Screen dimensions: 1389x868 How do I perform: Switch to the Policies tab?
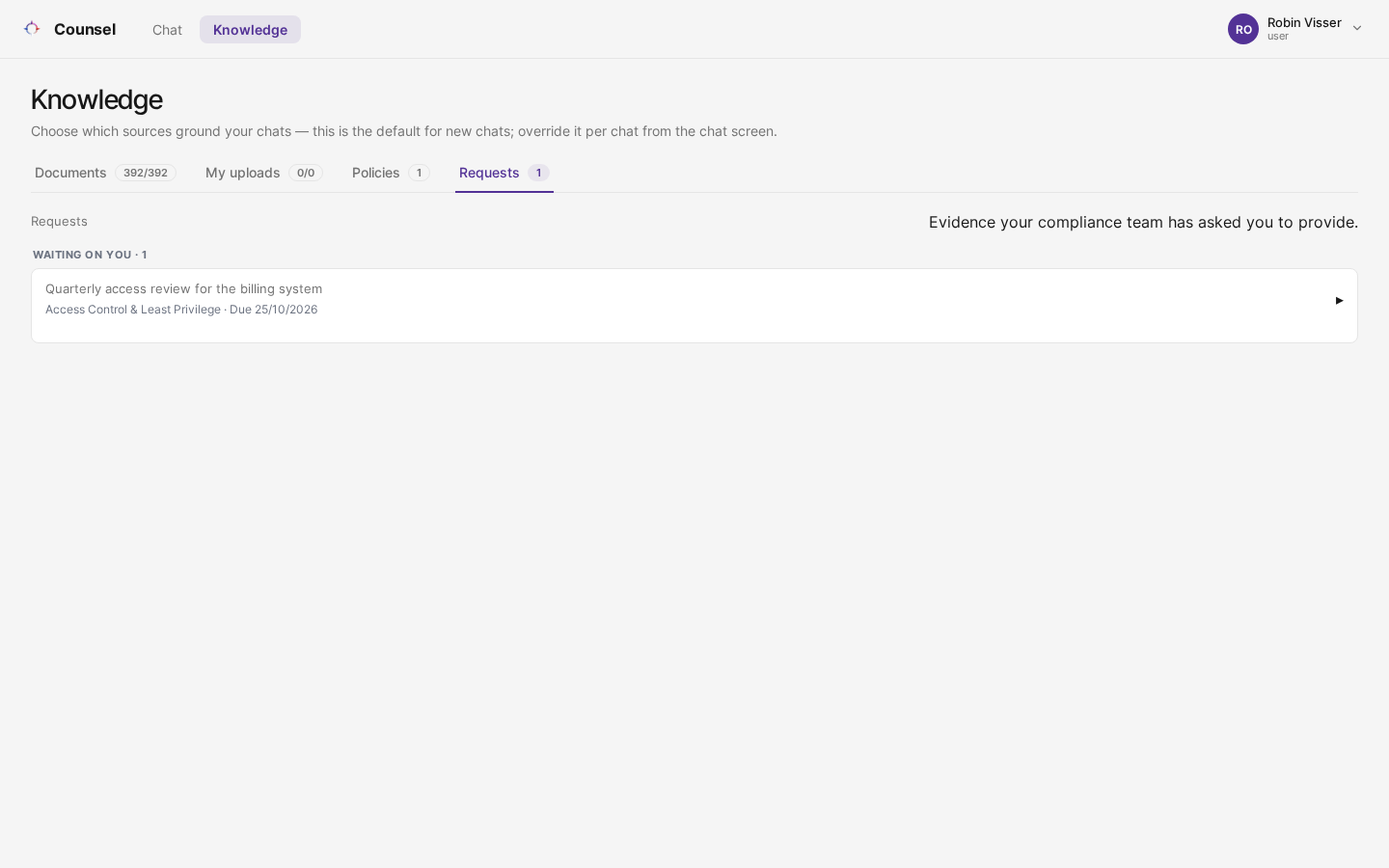[x=391, y=173]
